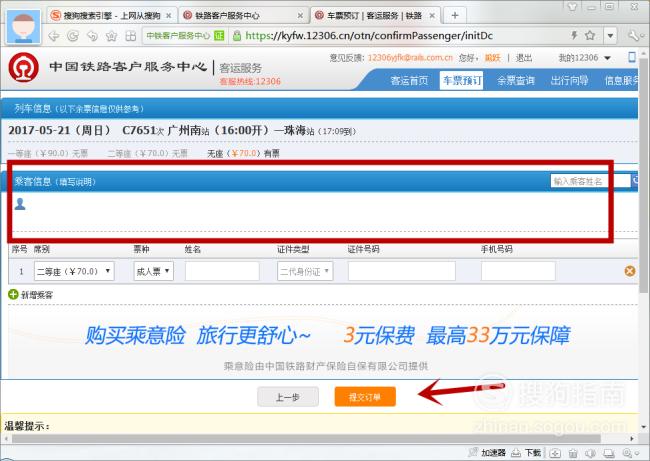Image resolution: width=650 pixels, height=461 pixels.
Task: Click the 新增乘客 add passenger link
Action: tap(37, 295)
